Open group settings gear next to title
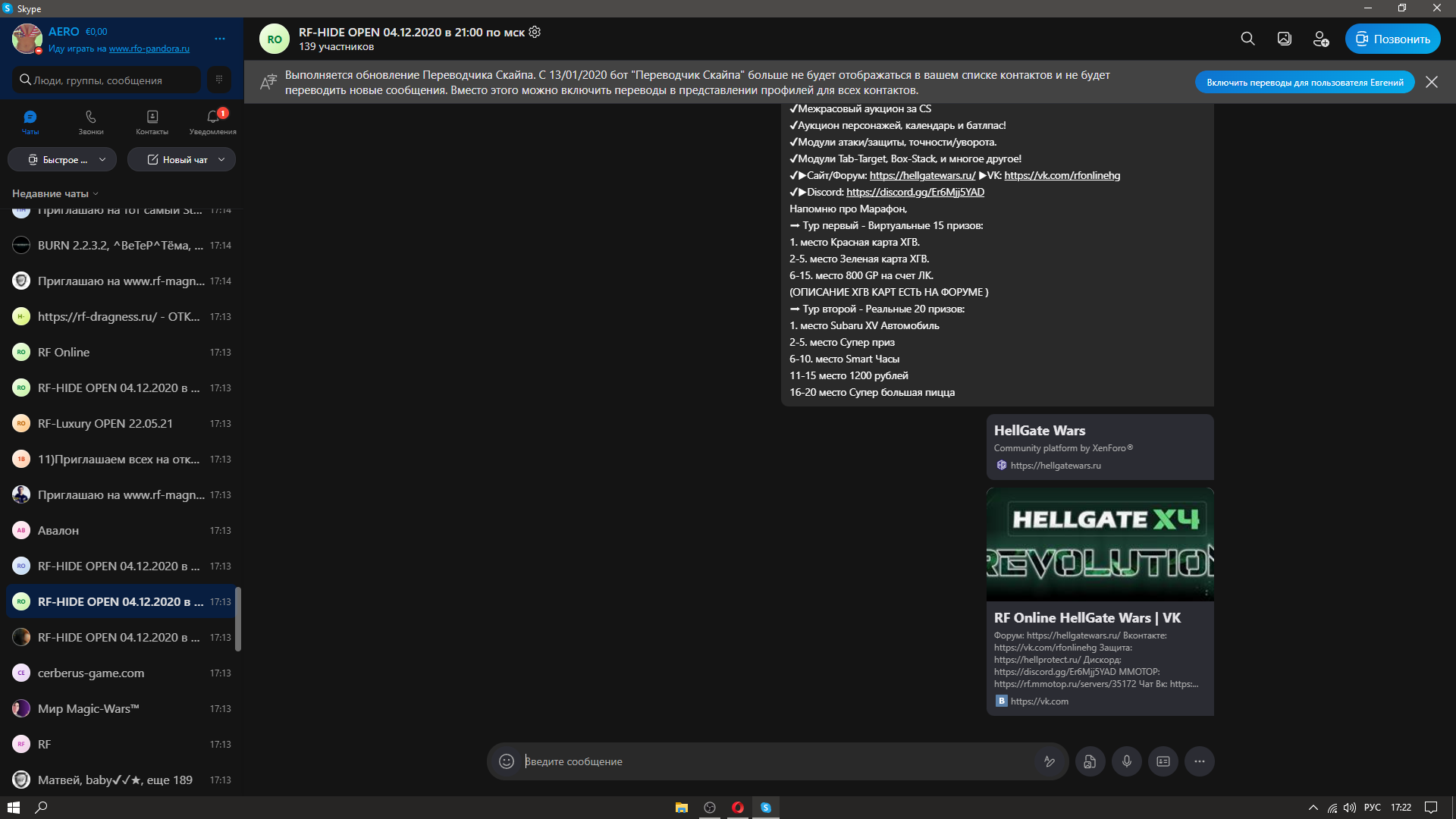Viewport: 1456px width, 819px height. (x=535, y=32)
